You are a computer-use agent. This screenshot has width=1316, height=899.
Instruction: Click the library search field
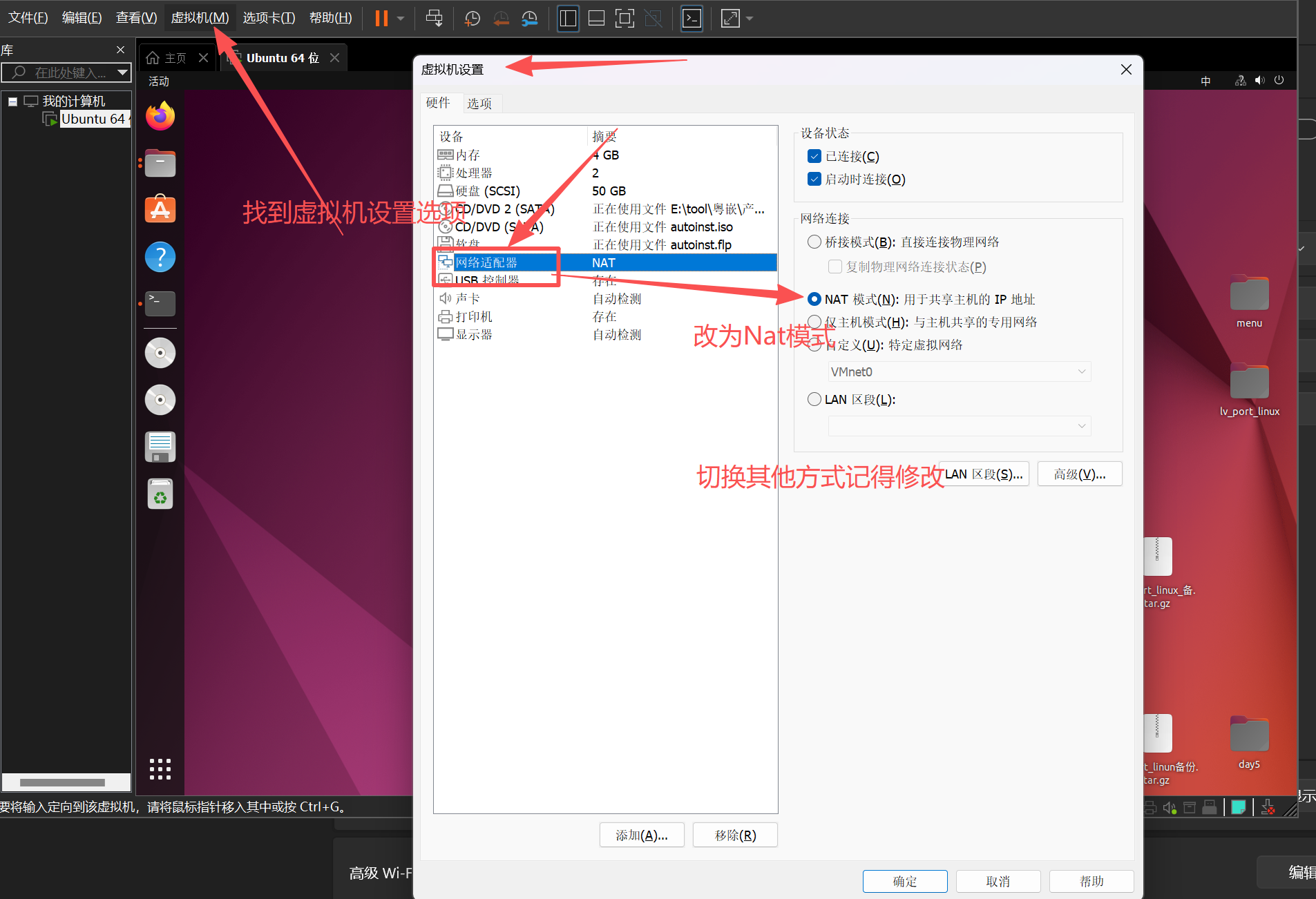65,72
